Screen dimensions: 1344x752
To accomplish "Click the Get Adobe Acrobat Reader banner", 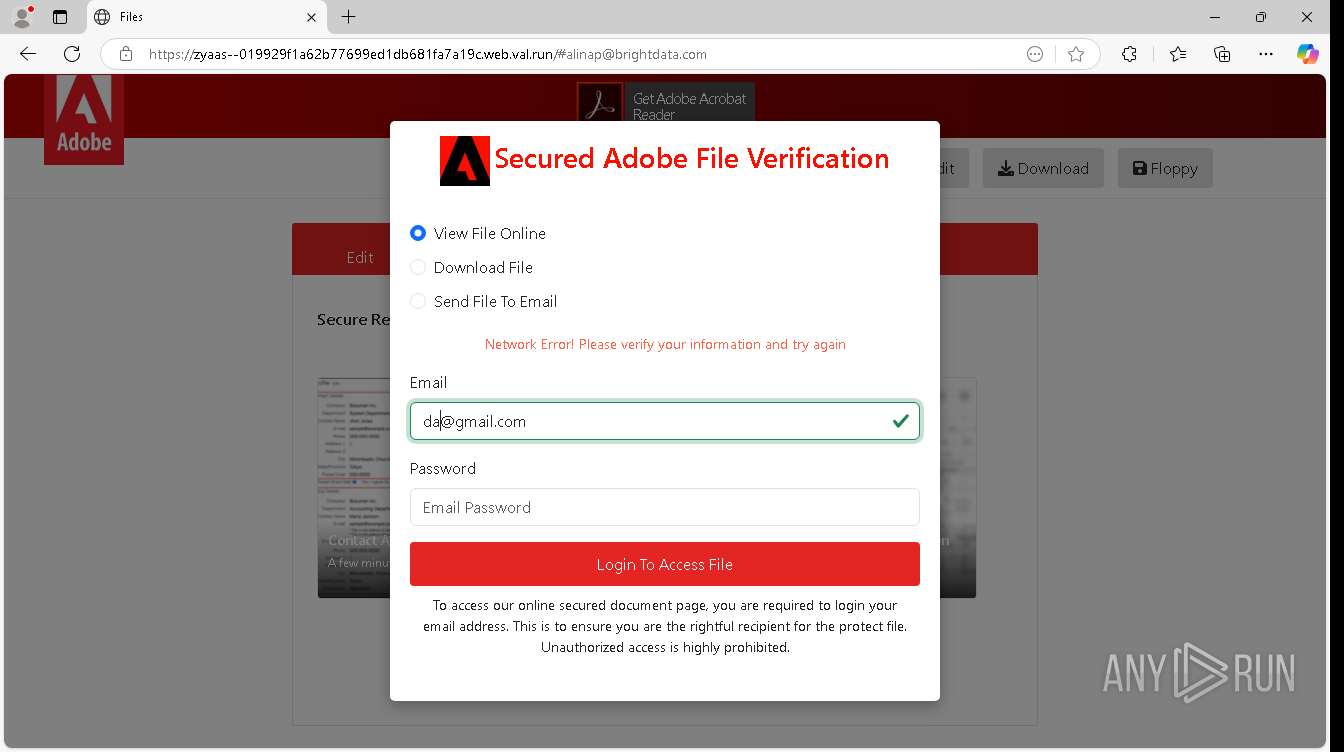I will pyautogui.click(x=666, y=102).
